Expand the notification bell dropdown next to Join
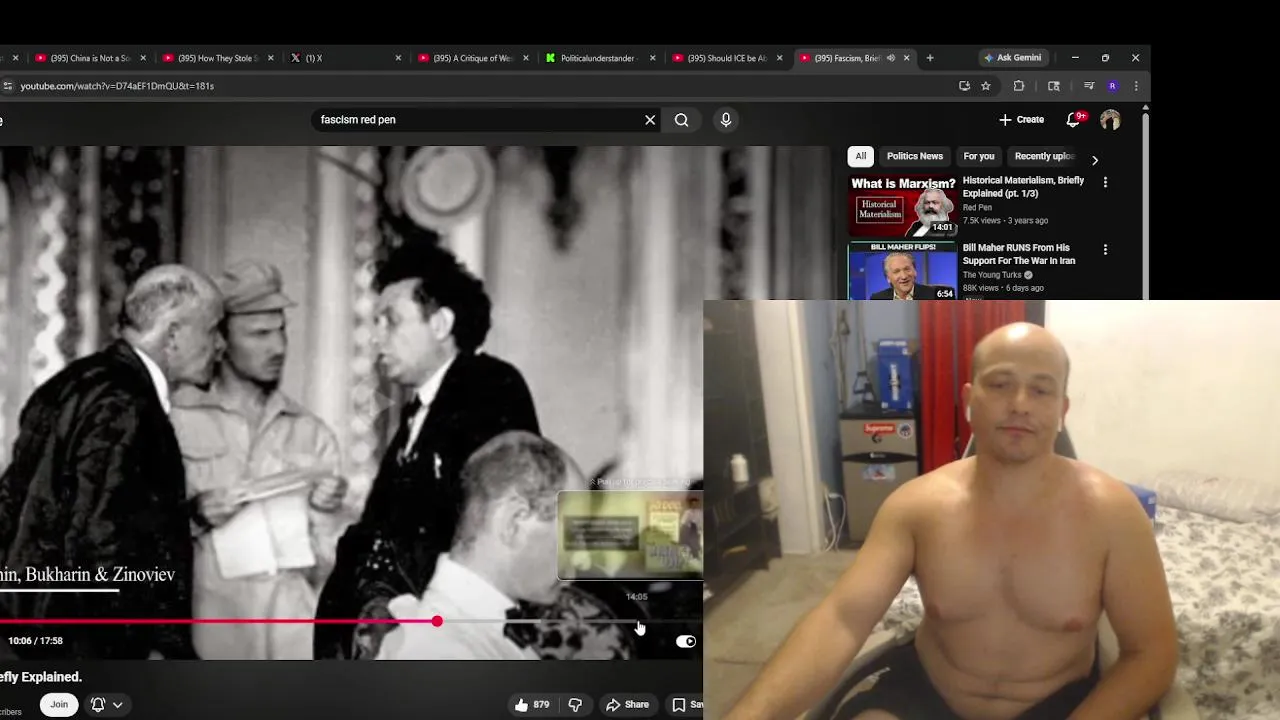Viewport: 1280px width, 720px height. (x=117, y=705)
